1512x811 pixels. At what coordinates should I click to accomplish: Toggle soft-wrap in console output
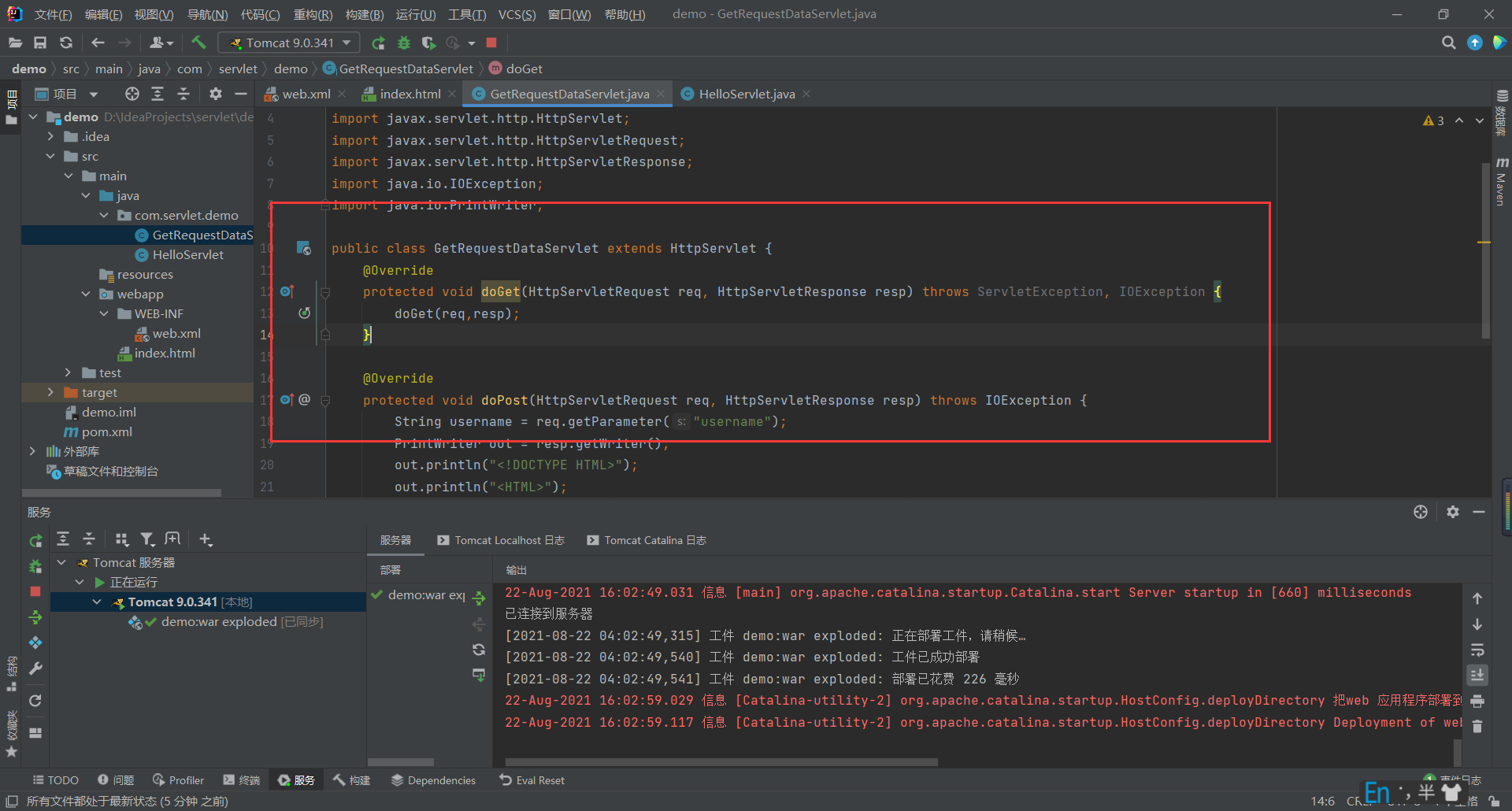(x=1477, y=650)
